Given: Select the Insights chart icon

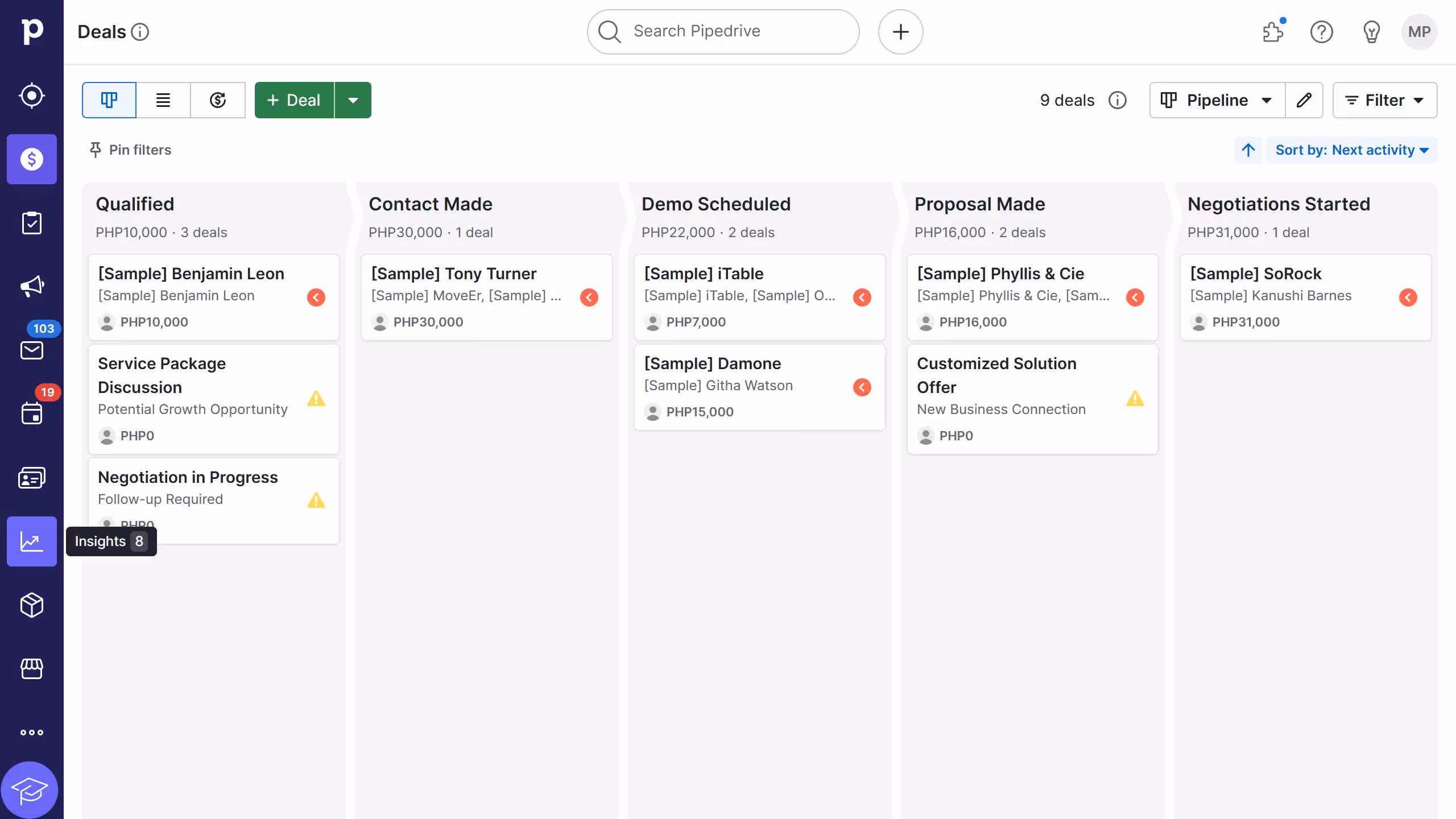Looking at the screenshot, I should pyautogui.click(x=31, y=541).
